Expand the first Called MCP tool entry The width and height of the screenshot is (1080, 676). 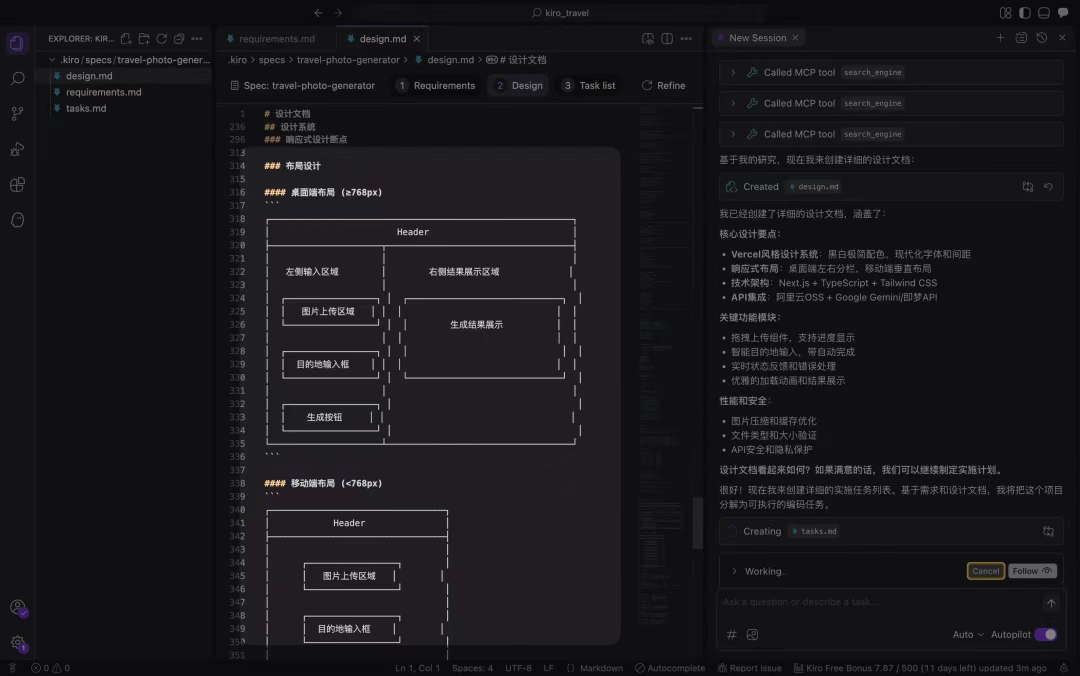(x=733, y=72)
